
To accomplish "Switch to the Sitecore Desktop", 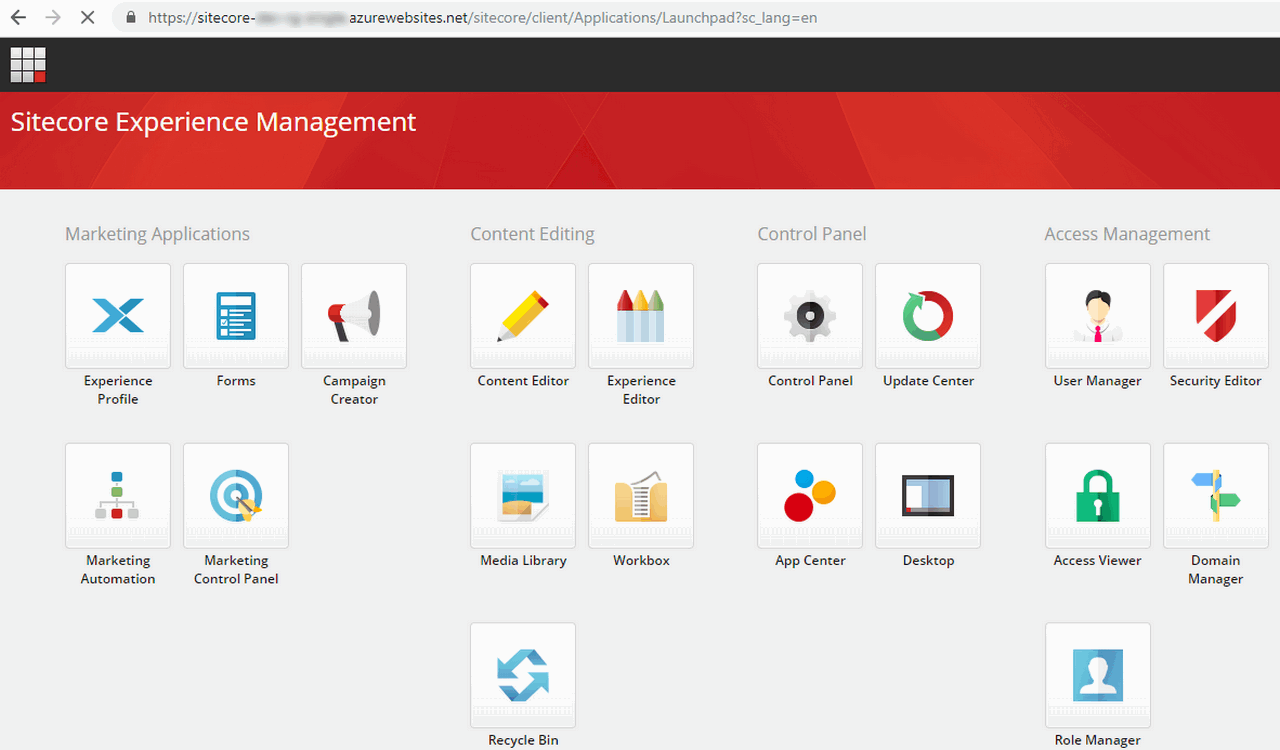I will click(x=928, y=496).
